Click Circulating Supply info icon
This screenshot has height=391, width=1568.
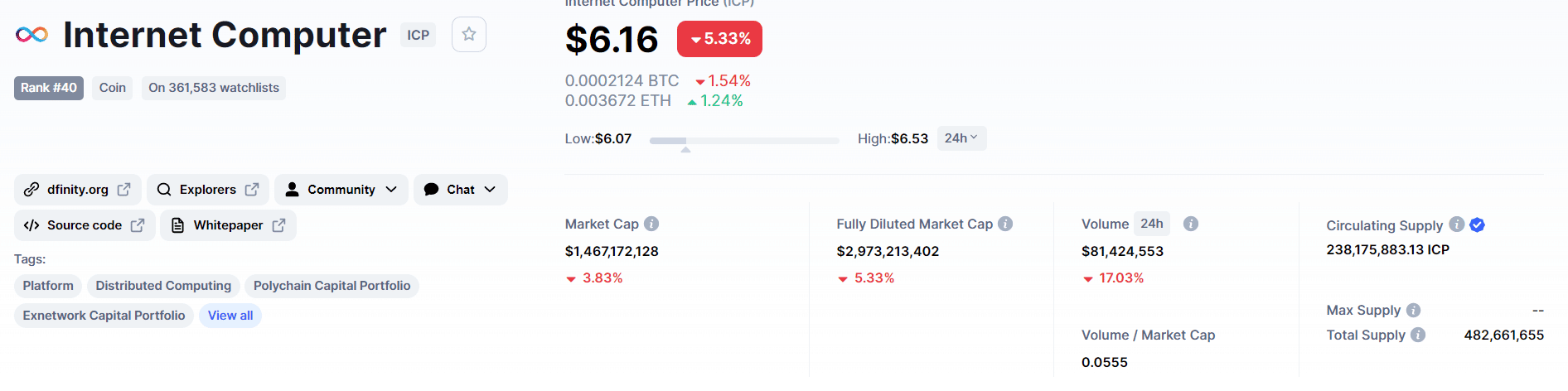coord(1456,224)
